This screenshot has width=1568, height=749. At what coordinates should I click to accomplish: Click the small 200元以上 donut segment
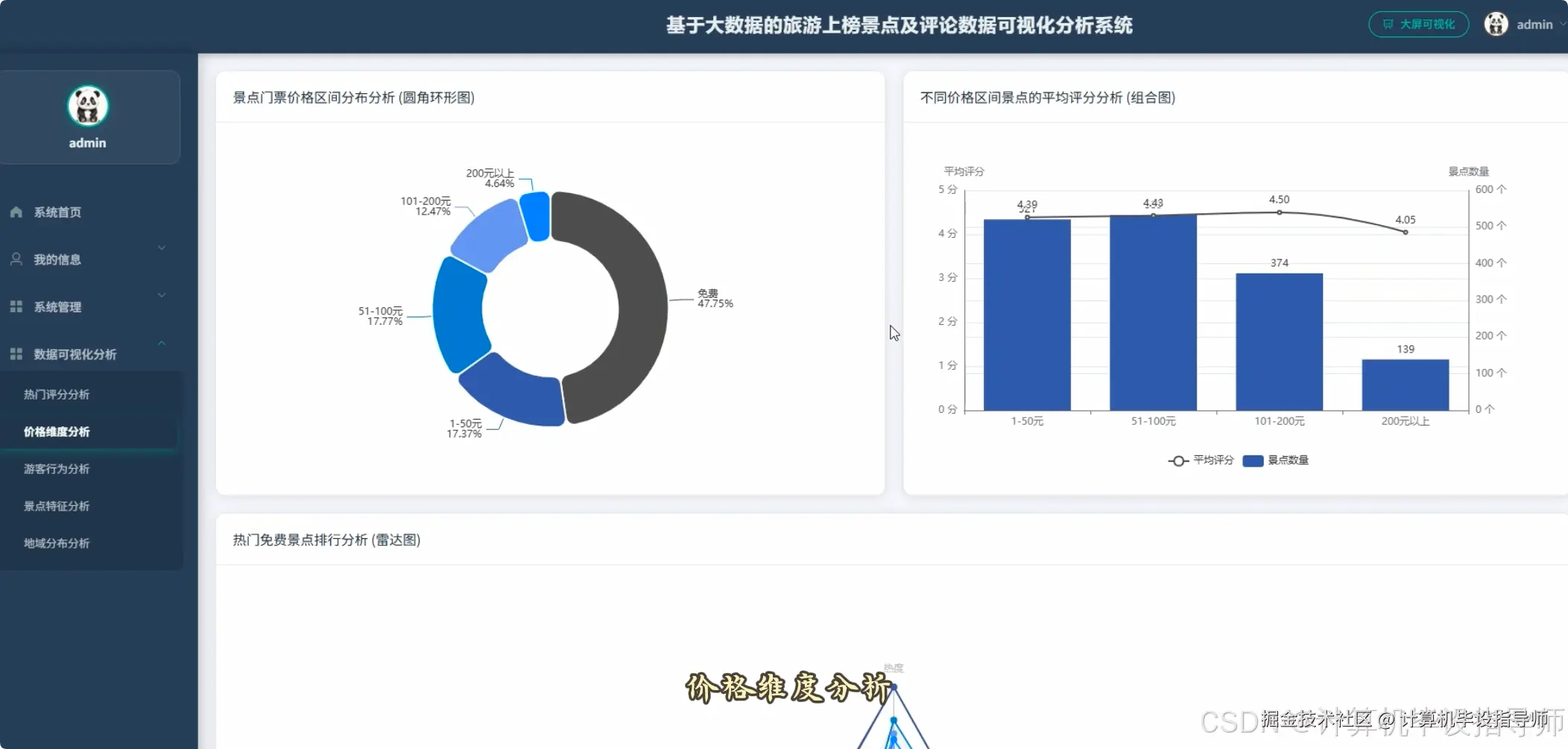point(535,215)
